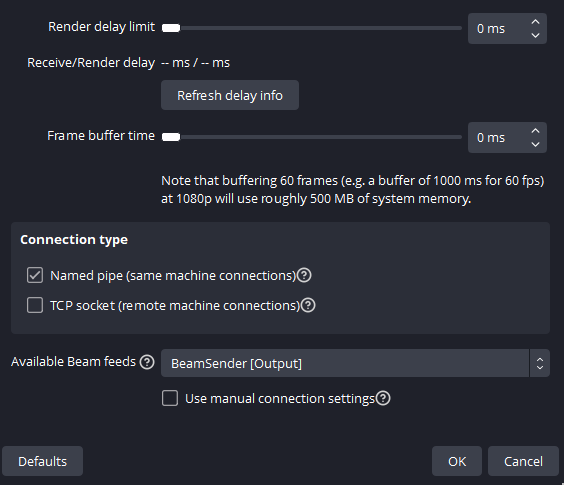Click the Render delay limit slider handle
Image resolution: width=564 pixels, height=485 pixels.
tap(171, 28)
